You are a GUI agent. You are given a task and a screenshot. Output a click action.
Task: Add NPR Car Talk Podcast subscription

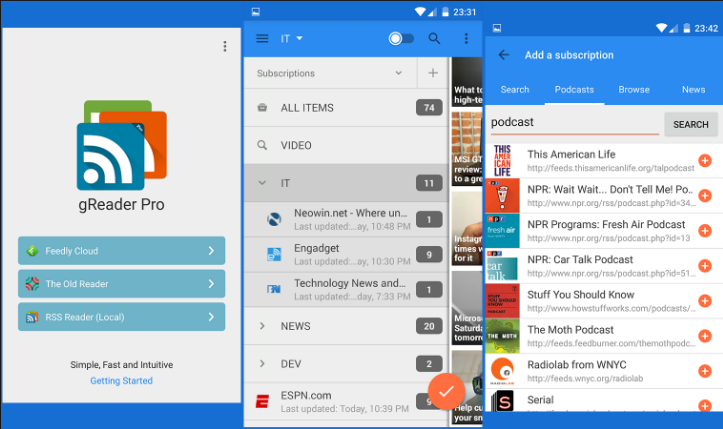705,266
